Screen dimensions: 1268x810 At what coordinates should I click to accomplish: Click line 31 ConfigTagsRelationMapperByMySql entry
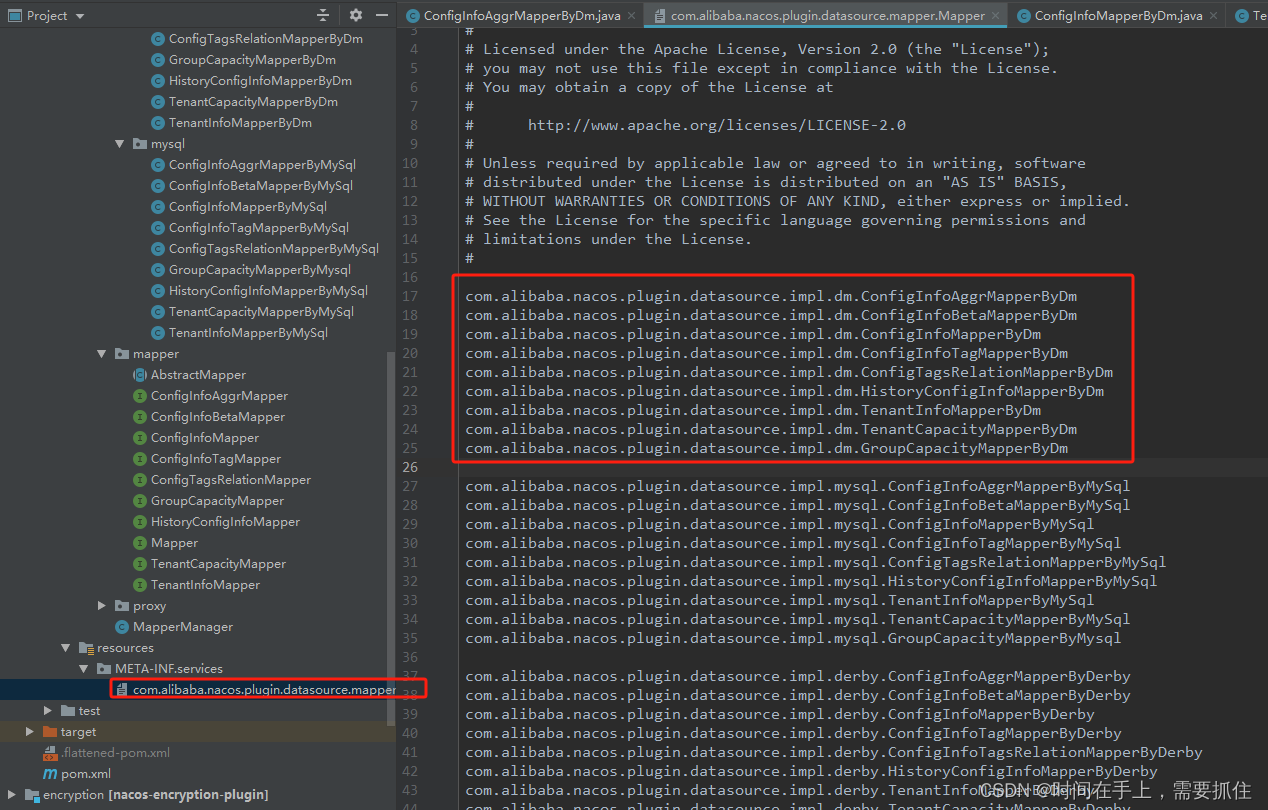click(816, 562)
